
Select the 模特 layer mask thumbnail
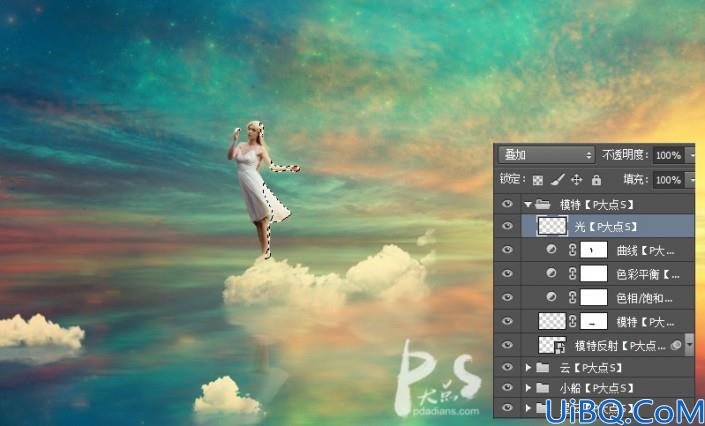(x=593, y=321)
